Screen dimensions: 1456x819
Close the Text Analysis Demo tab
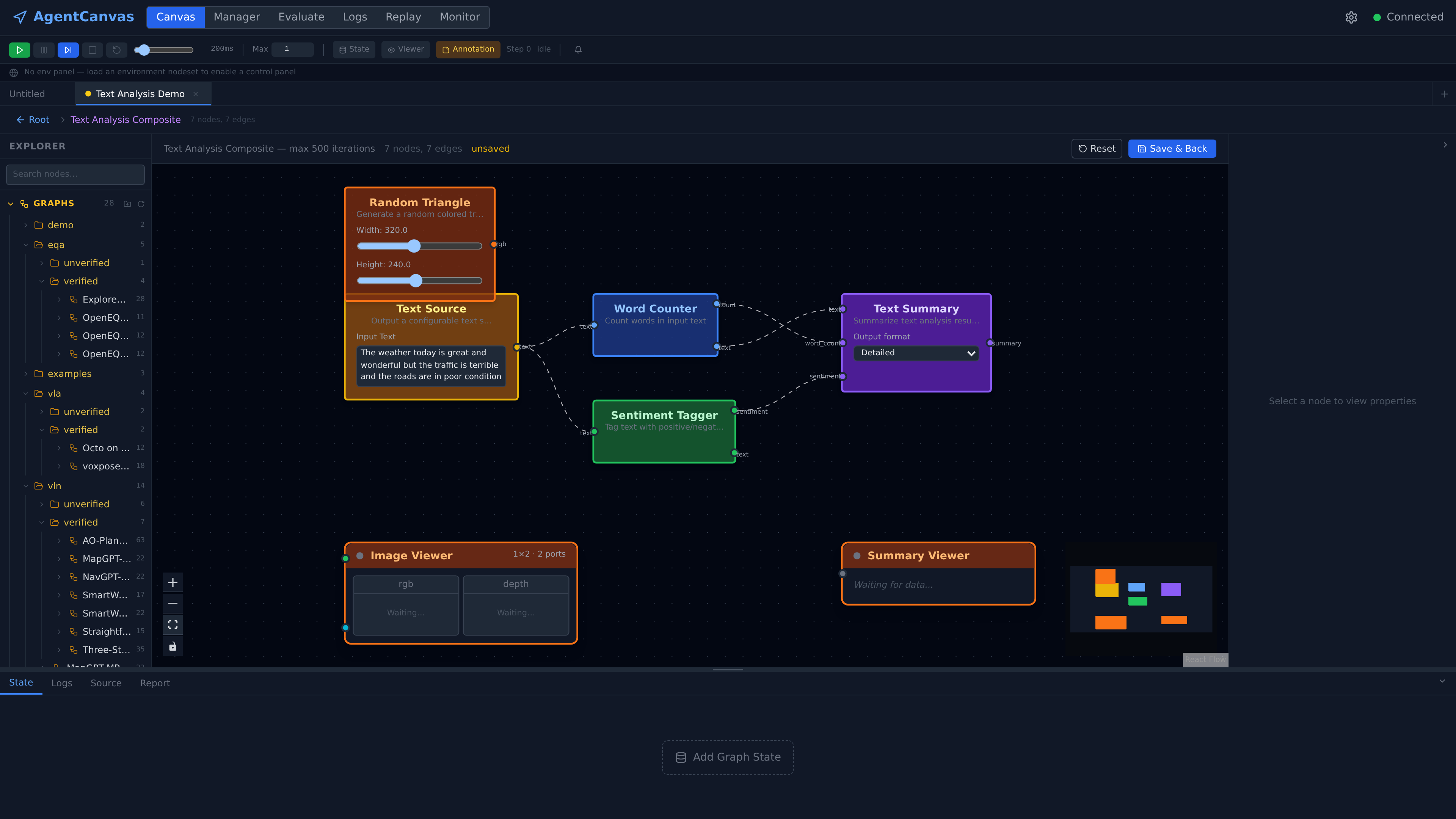click(196, 94)
